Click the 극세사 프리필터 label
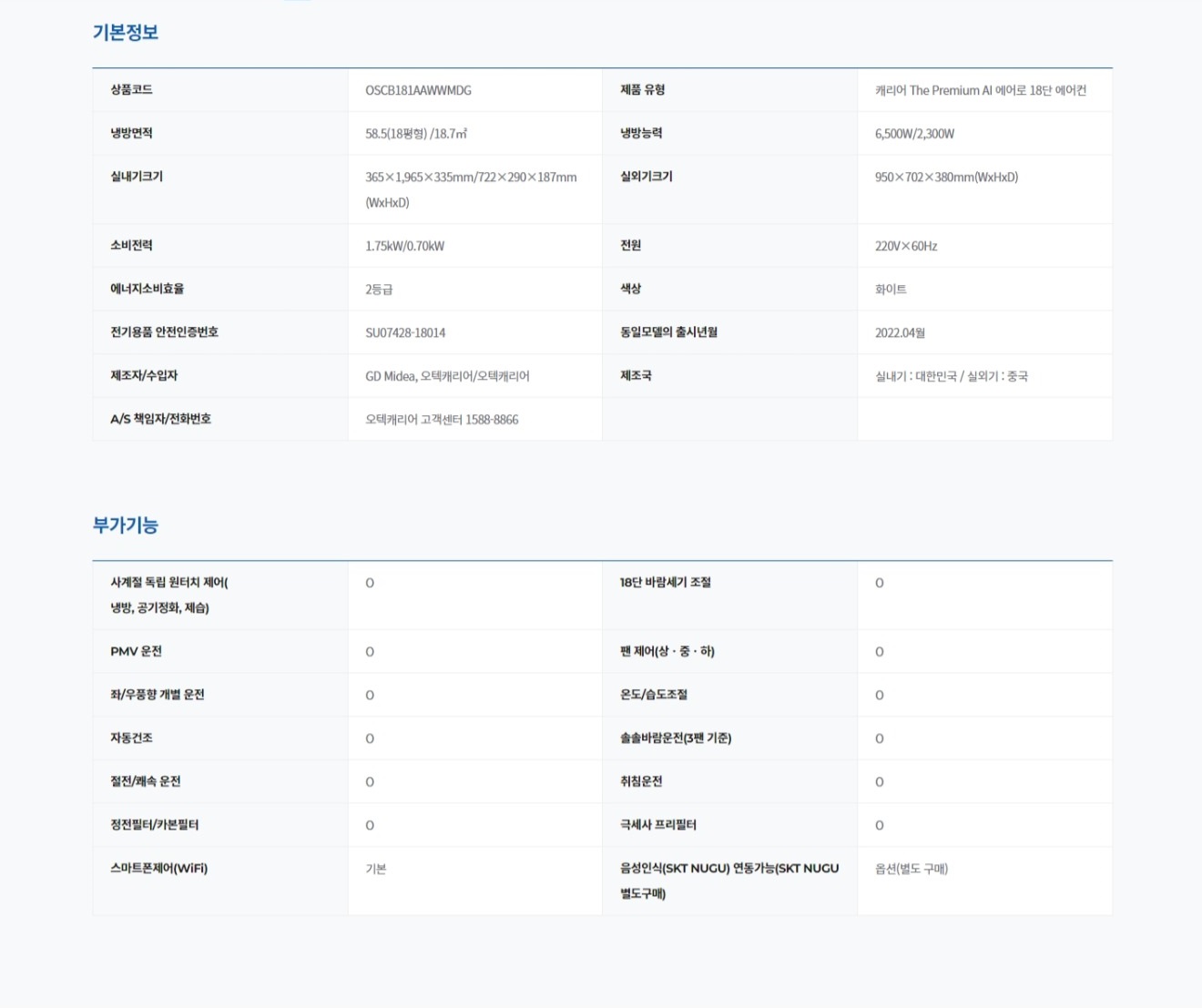1202x1008 pixels. pos(657,824)
